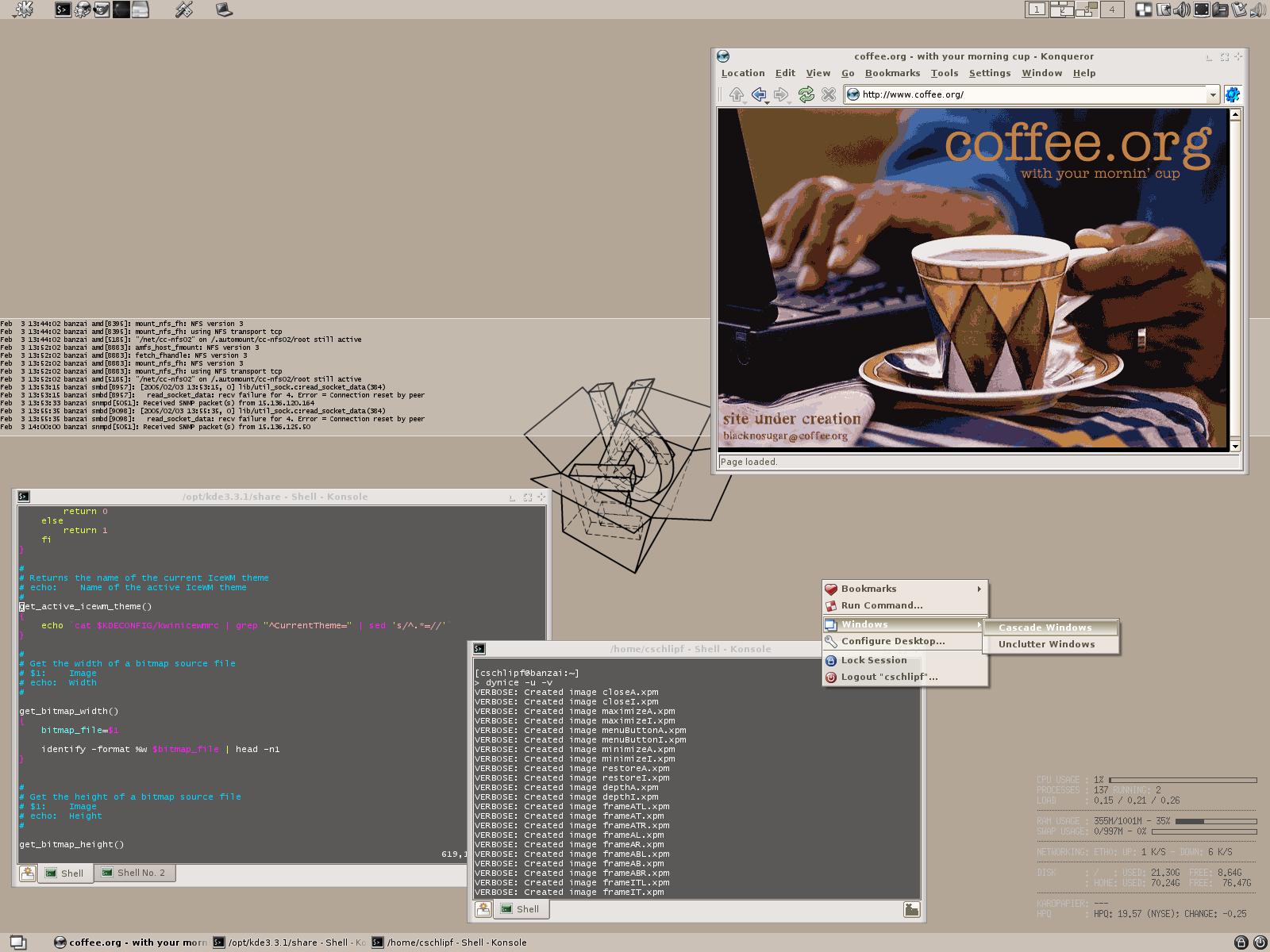1270x952 pixels.
Task: Click new session icon in /home/cschlipf Konsole
Action: pyautogui.click(x=483, y=909)
